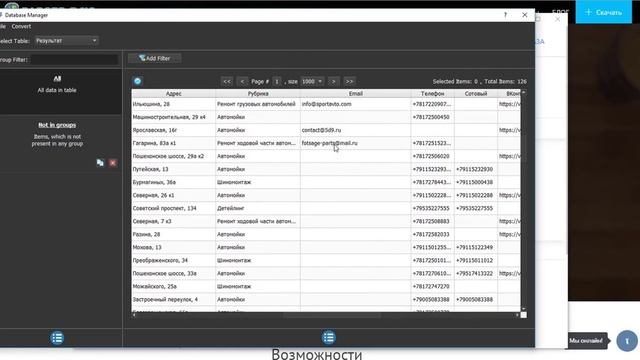Click the Сотовый column header
This screenshot has height=360, width=640.
[x=476, y=93]
